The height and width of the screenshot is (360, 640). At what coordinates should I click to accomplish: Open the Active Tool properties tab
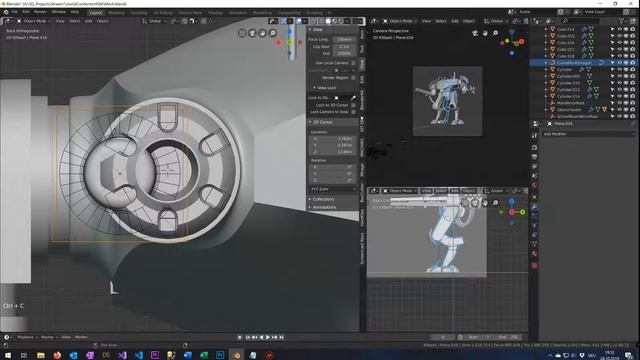coord(534,136)
